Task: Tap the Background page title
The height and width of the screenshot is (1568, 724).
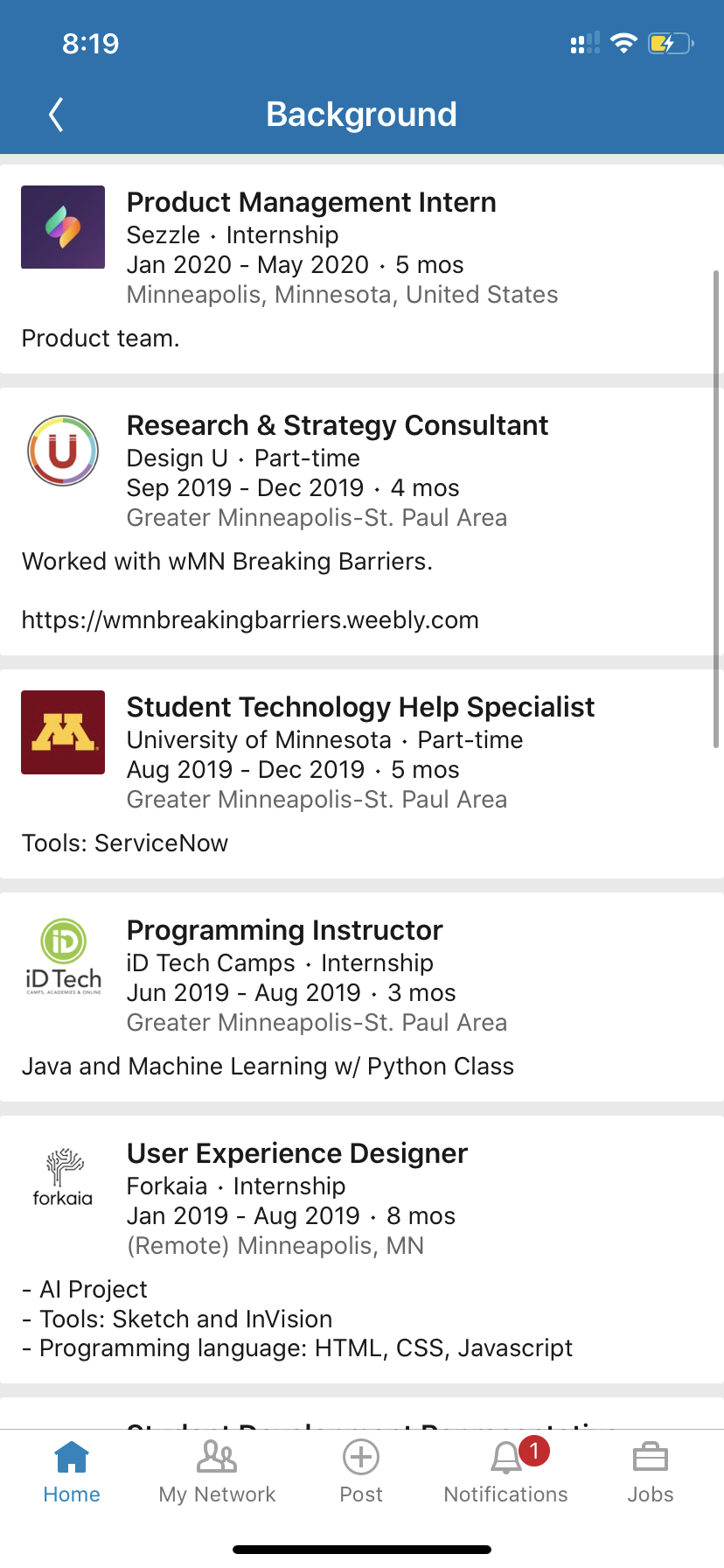Action: coord(361,115)
